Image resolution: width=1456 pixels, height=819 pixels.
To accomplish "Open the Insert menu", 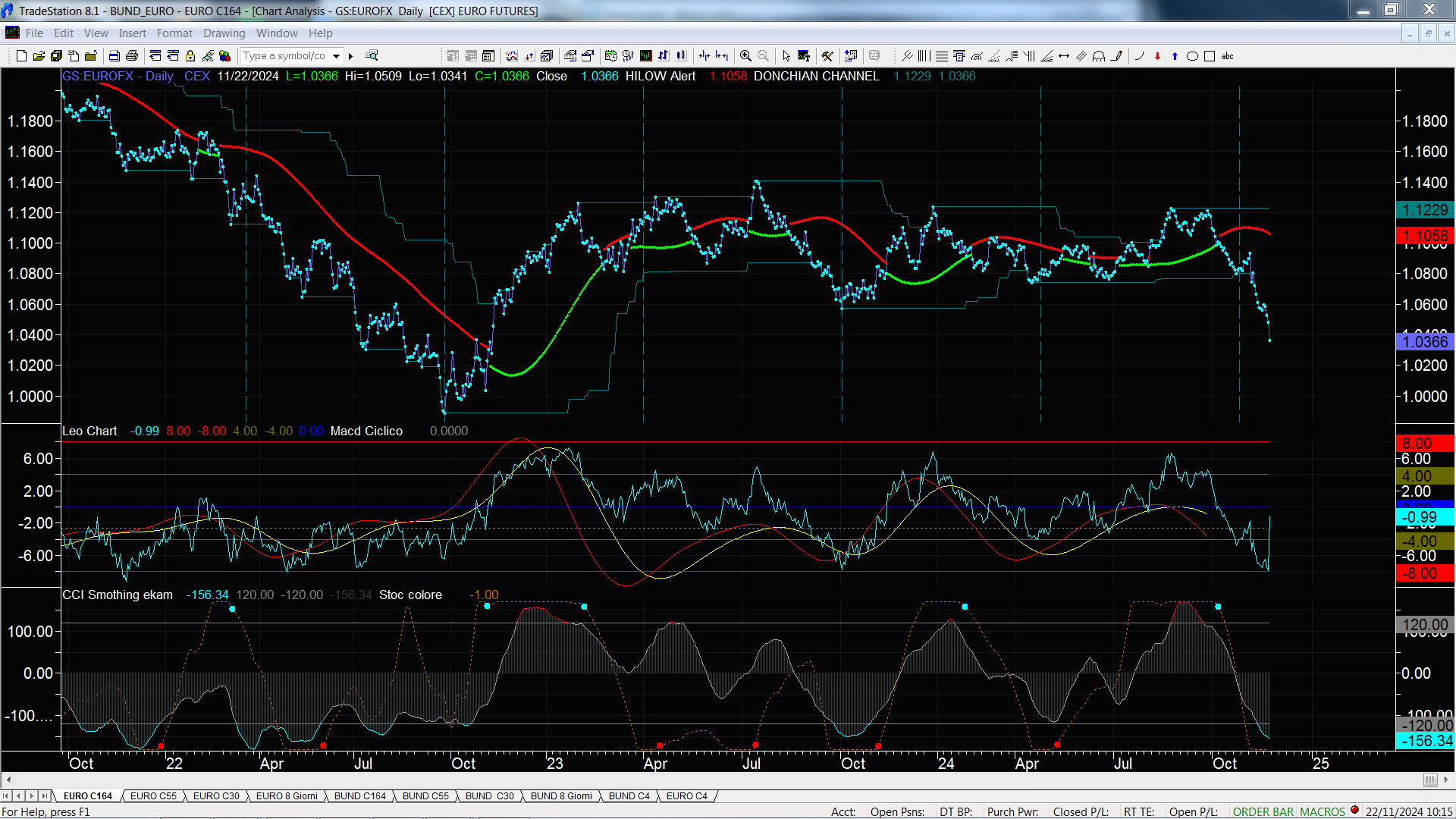I will 133,33.
